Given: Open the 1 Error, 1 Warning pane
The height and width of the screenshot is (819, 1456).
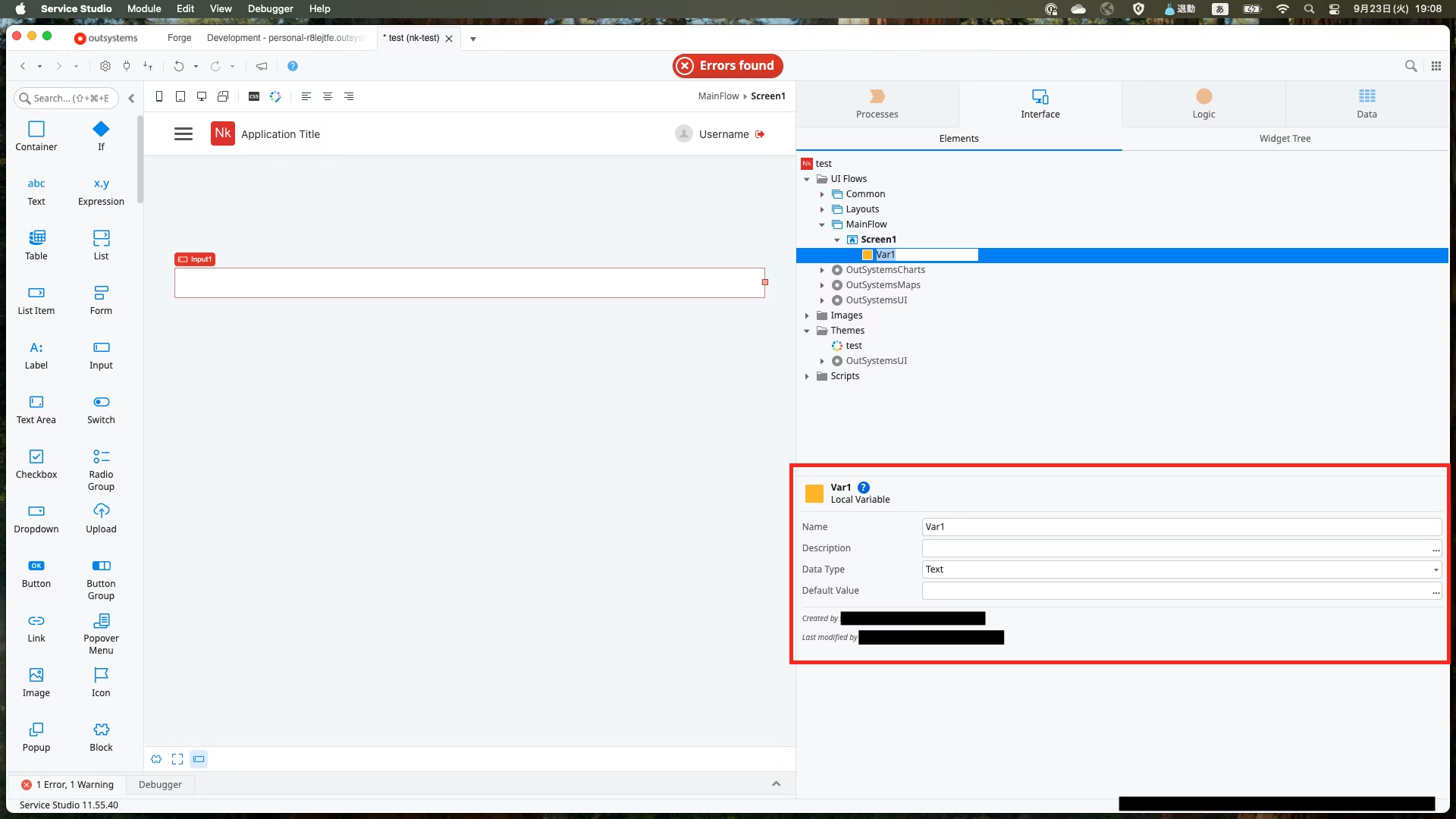Looking at the screenshot, I should point(67,785).
